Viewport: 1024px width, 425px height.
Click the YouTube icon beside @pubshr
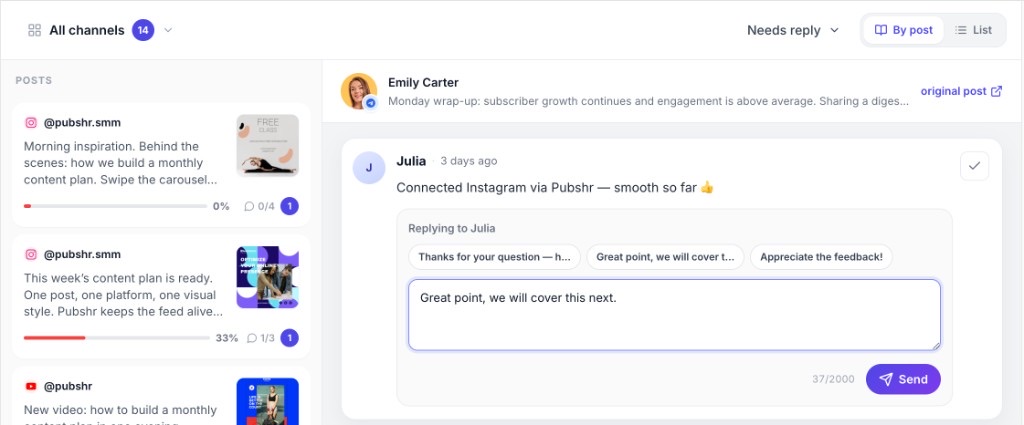(31, 386)
